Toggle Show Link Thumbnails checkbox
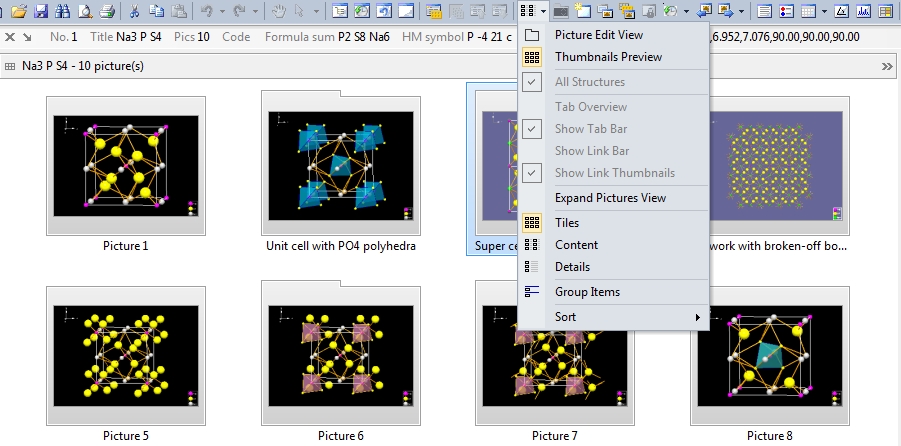The image size is (901, 446). 614,173
